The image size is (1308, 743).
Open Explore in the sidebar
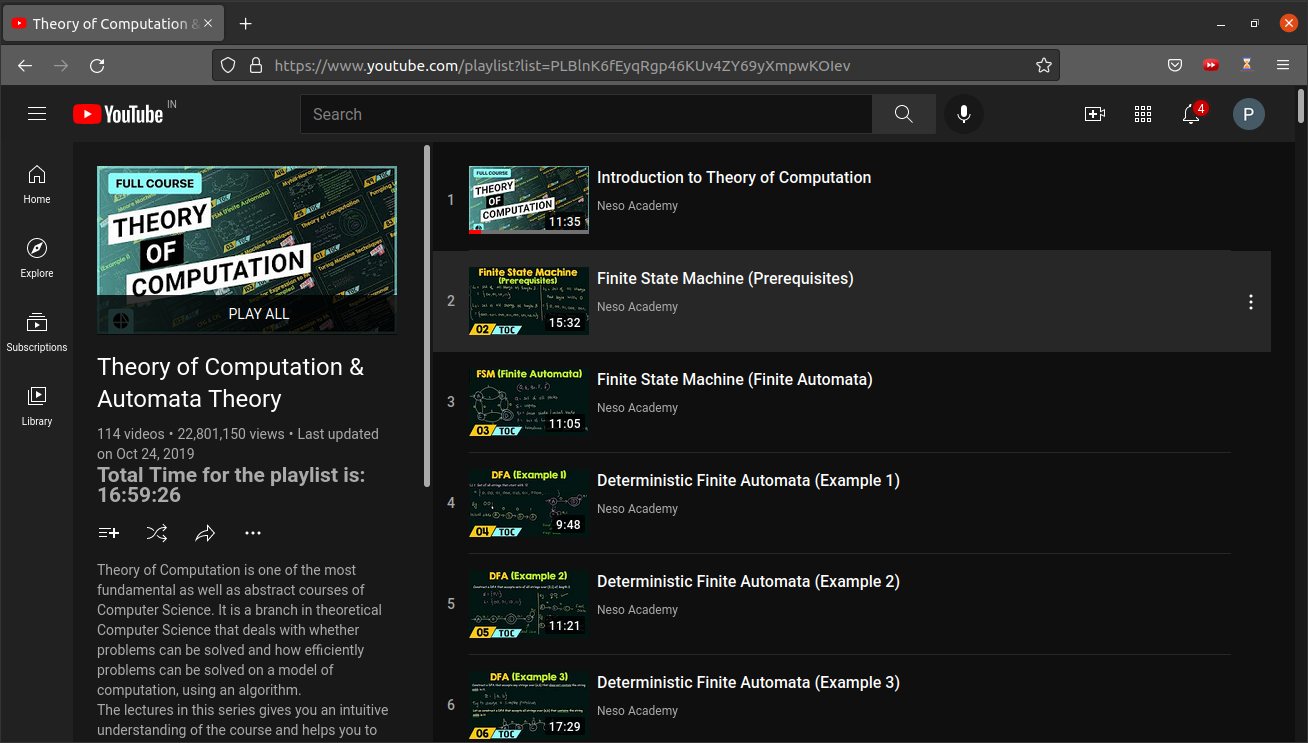(x=37, y=259)
